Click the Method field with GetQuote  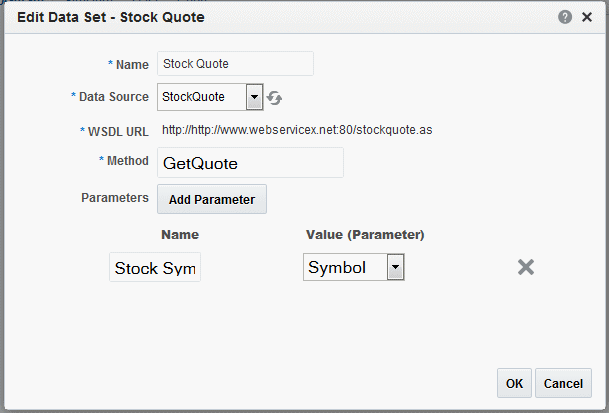pos(250,163)
